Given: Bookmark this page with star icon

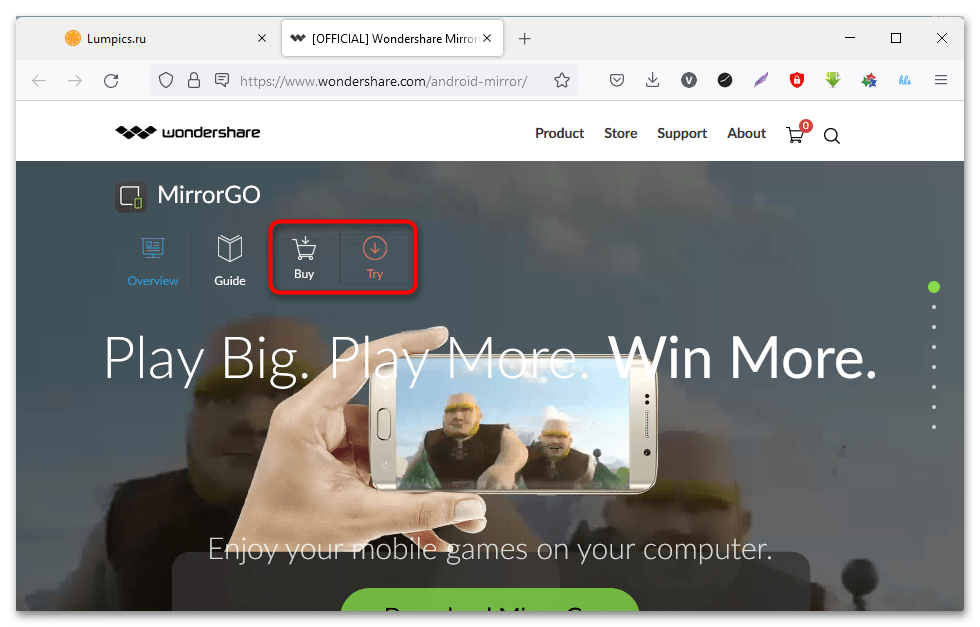Looking at the screenshot, I should (562, 80).
